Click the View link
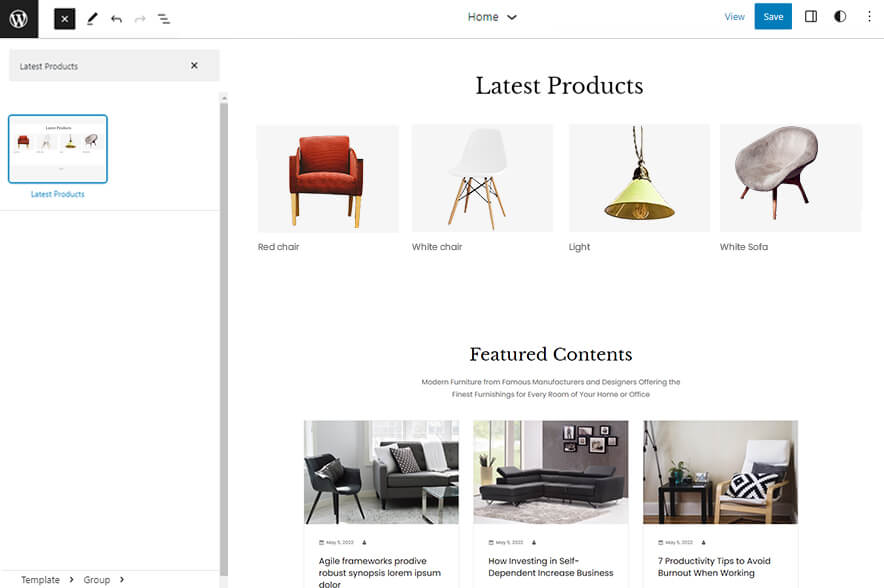This screenshot has width=884, height=588. click(734, 17)
